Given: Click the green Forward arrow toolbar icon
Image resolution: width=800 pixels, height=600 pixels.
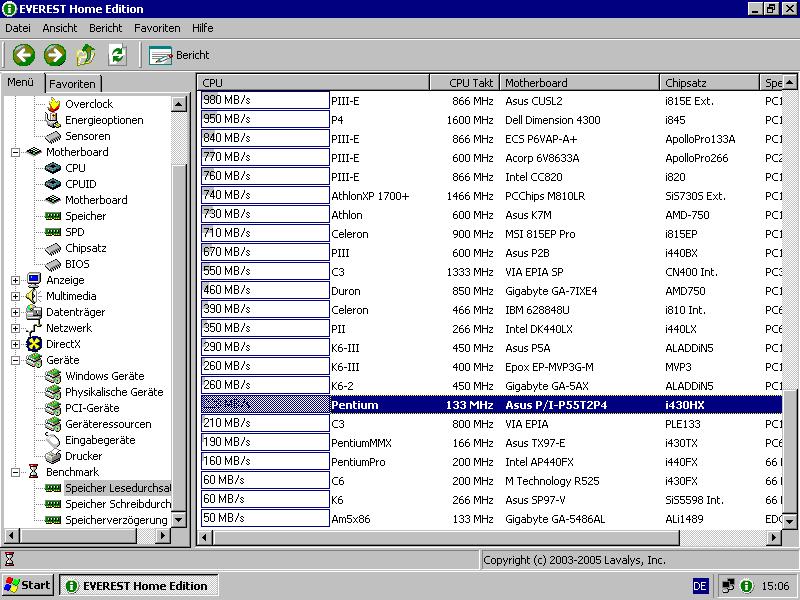Looking at the screenshot, I should (x=55, y=55).
